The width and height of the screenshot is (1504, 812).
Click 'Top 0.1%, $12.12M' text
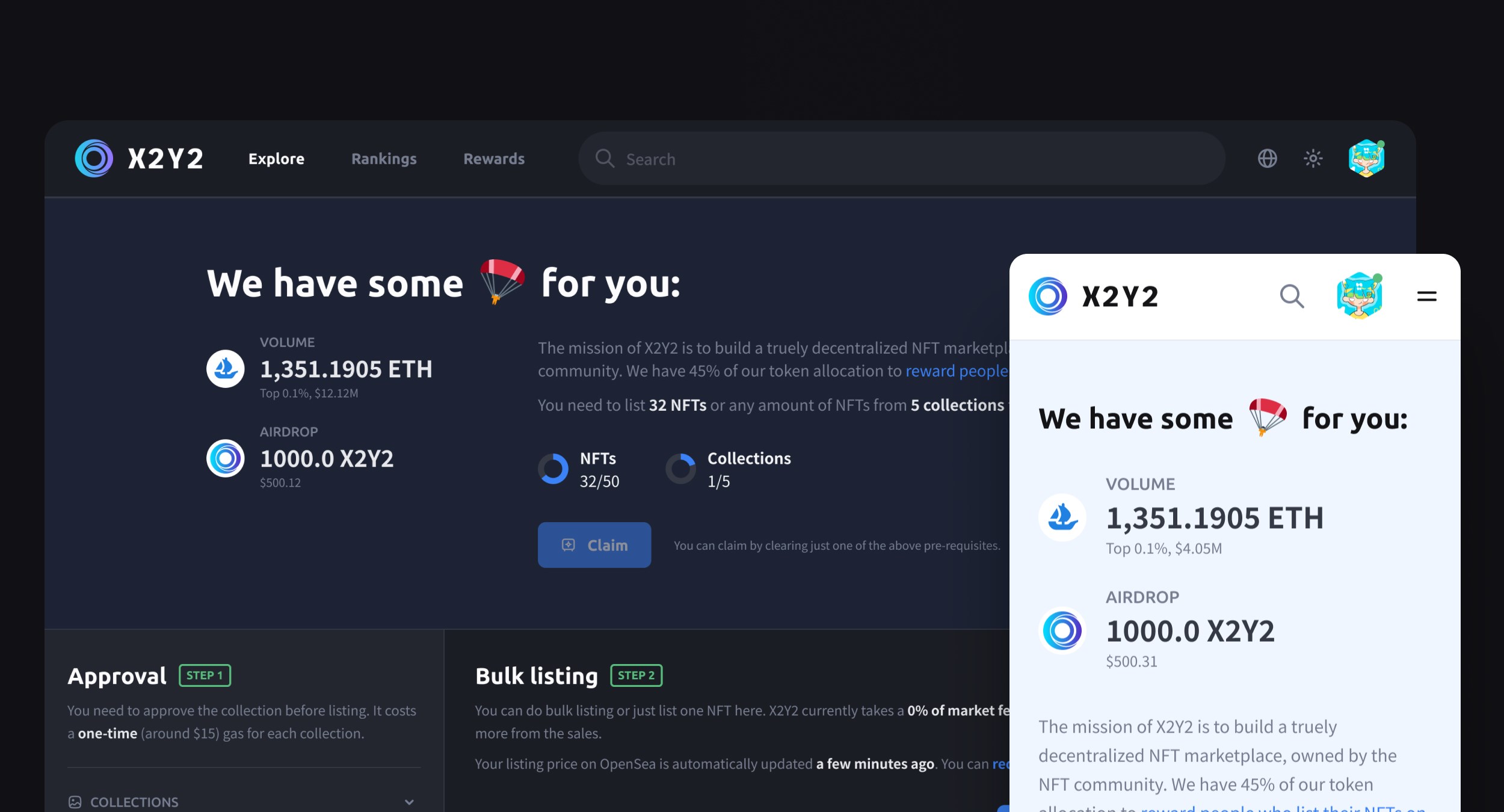(x=309, y=393)
